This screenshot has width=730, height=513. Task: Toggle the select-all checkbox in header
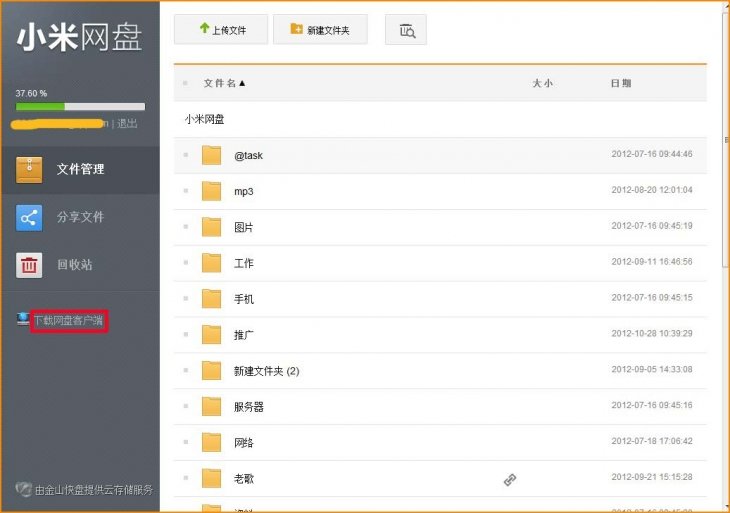pyautogui.click(x=185, y=83)
